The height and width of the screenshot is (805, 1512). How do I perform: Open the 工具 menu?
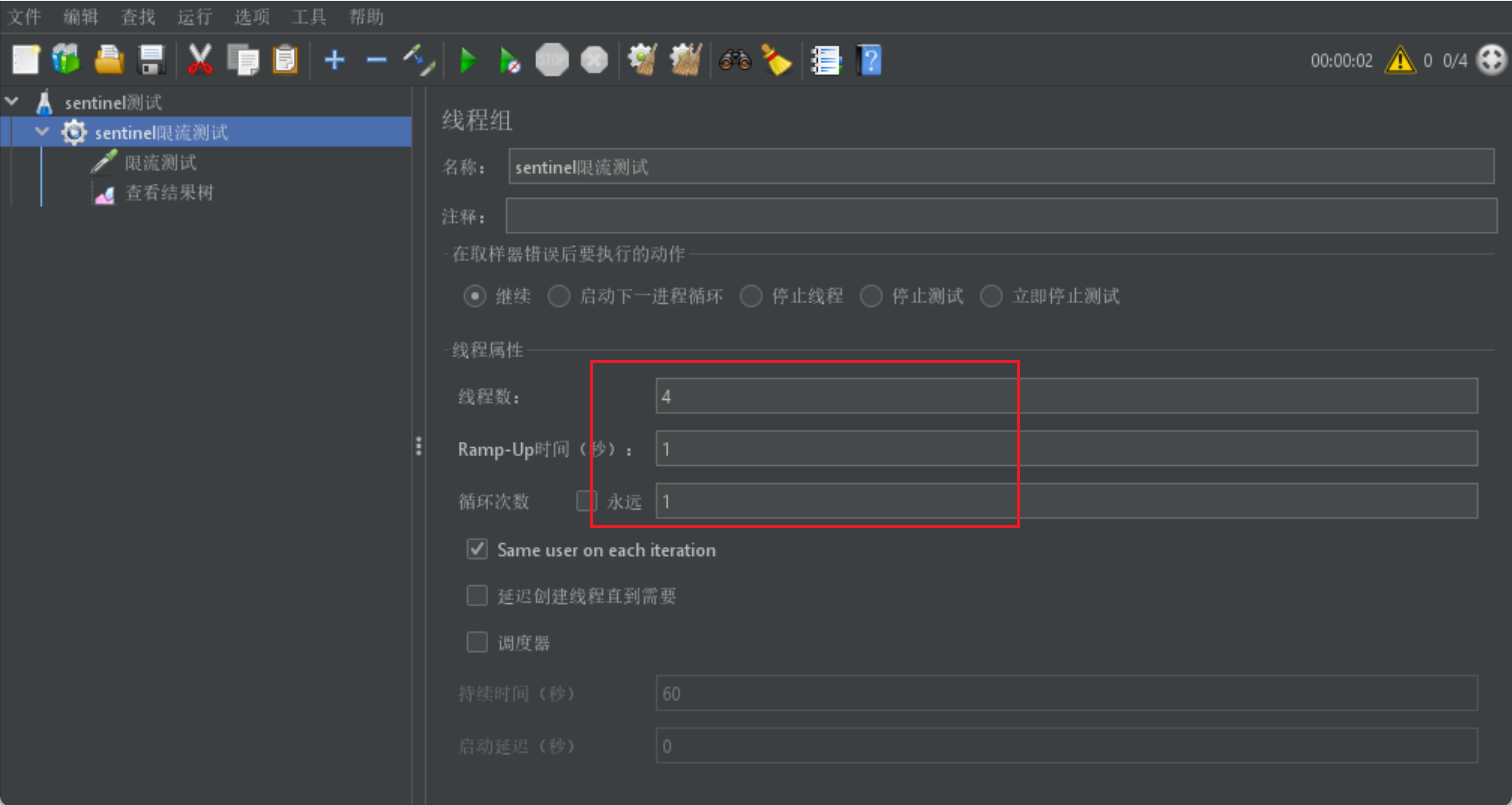click(x=309, y=17)
